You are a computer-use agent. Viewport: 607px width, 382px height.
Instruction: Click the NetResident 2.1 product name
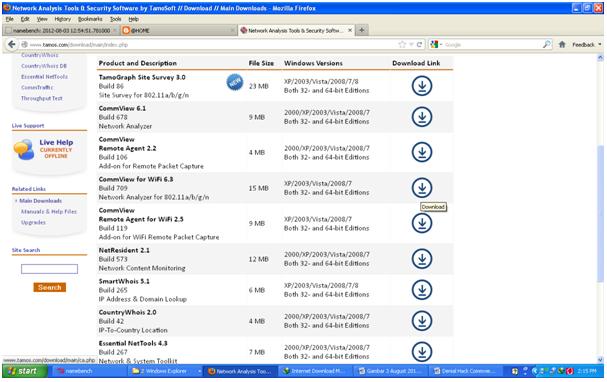pos(124,250)
